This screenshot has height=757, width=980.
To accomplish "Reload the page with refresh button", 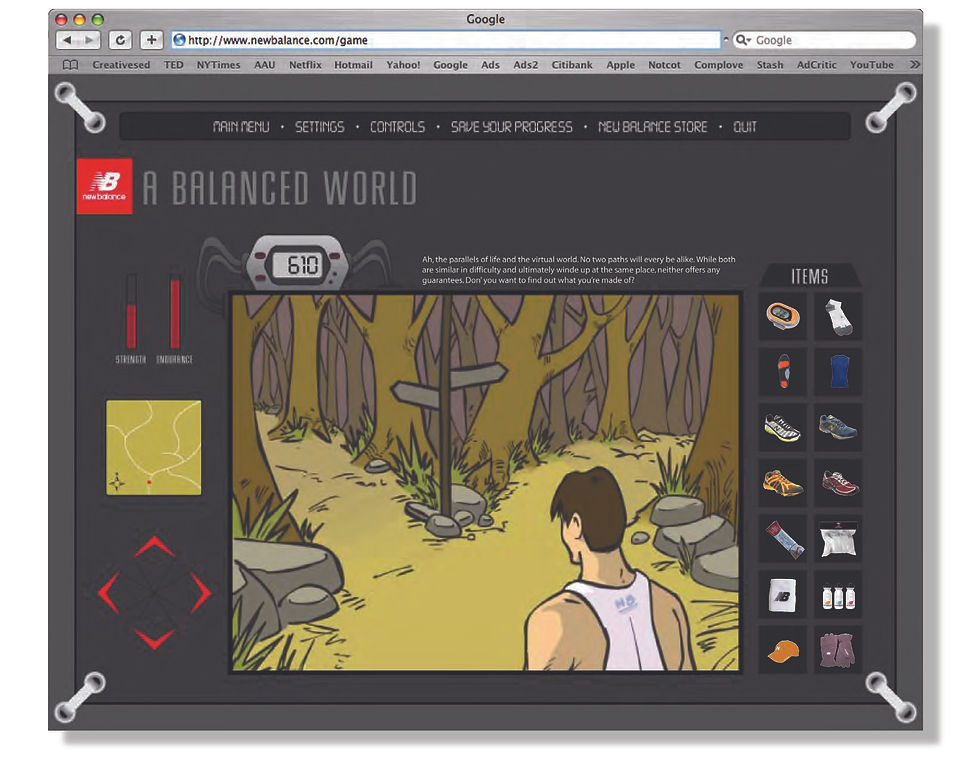I will (120, 40).
